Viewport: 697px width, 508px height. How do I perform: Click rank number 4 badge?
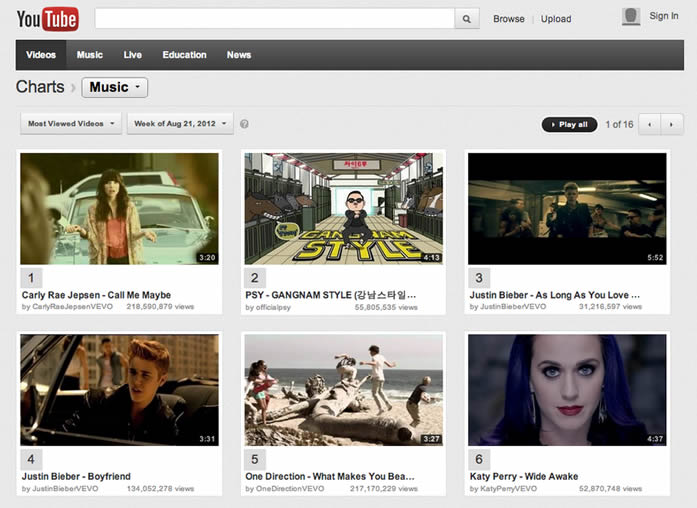pos(31,459)
